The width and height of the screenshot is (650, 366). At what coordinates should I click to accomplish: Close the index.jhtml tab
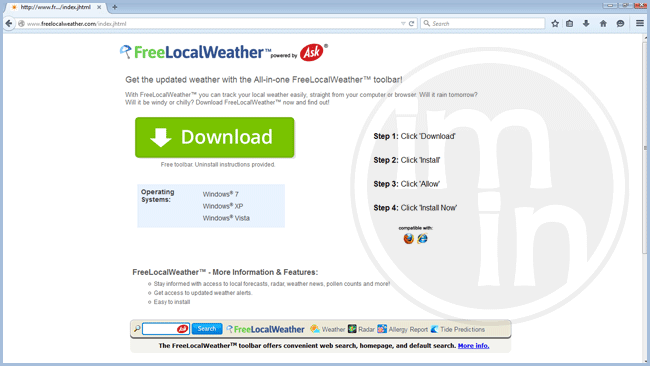coord(99,7)
